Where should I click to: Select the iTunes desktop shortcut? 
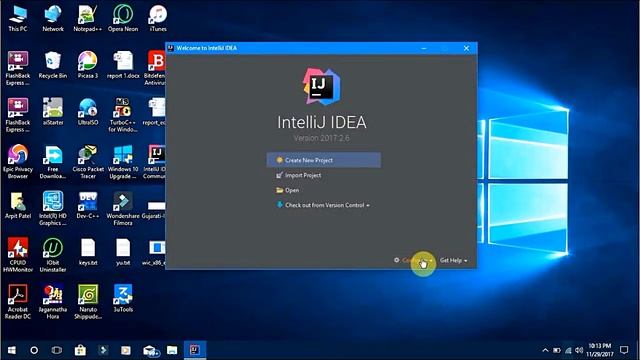(158, 18)
